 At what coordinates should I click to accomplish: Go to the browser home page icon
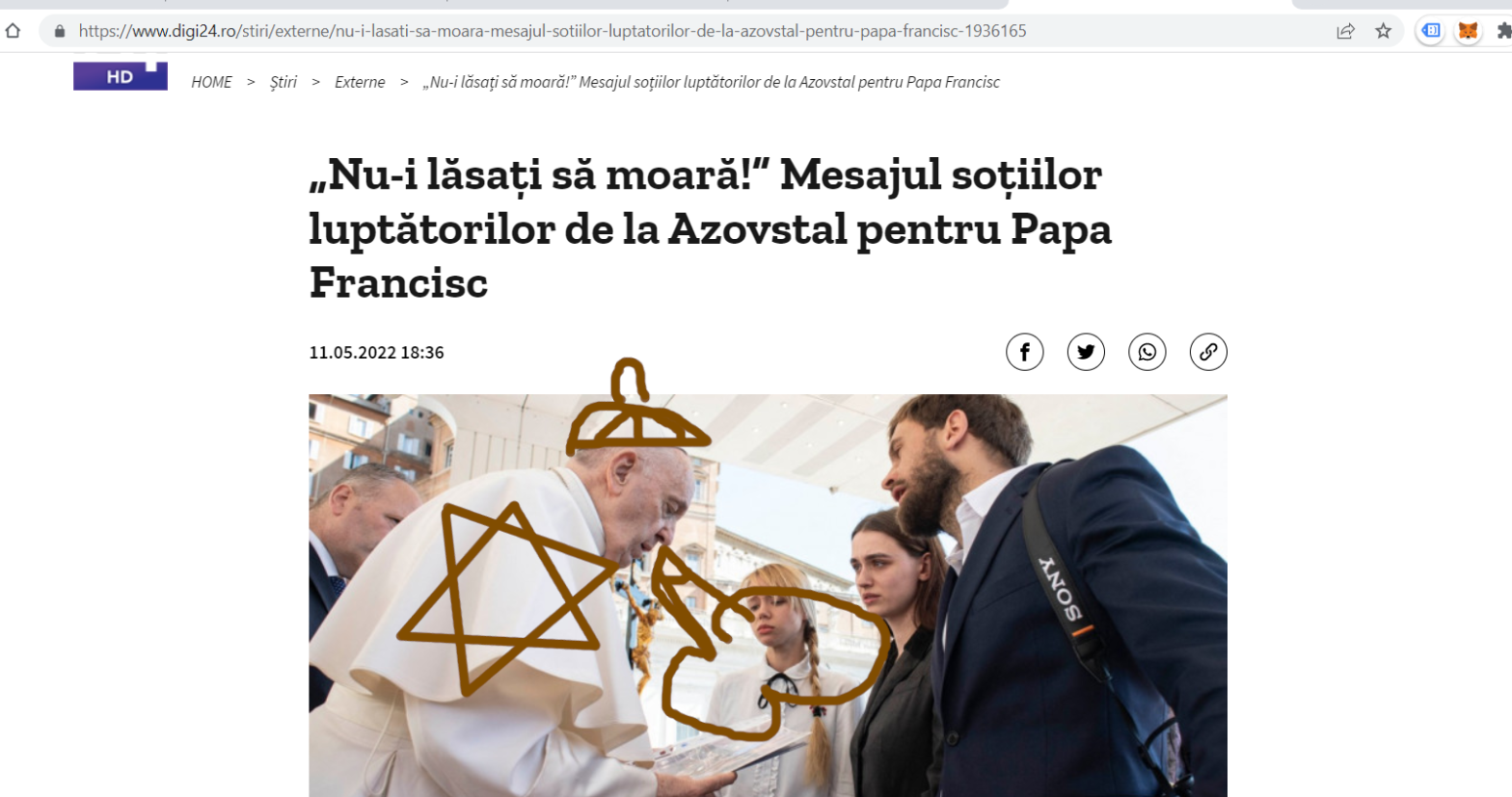13,31
